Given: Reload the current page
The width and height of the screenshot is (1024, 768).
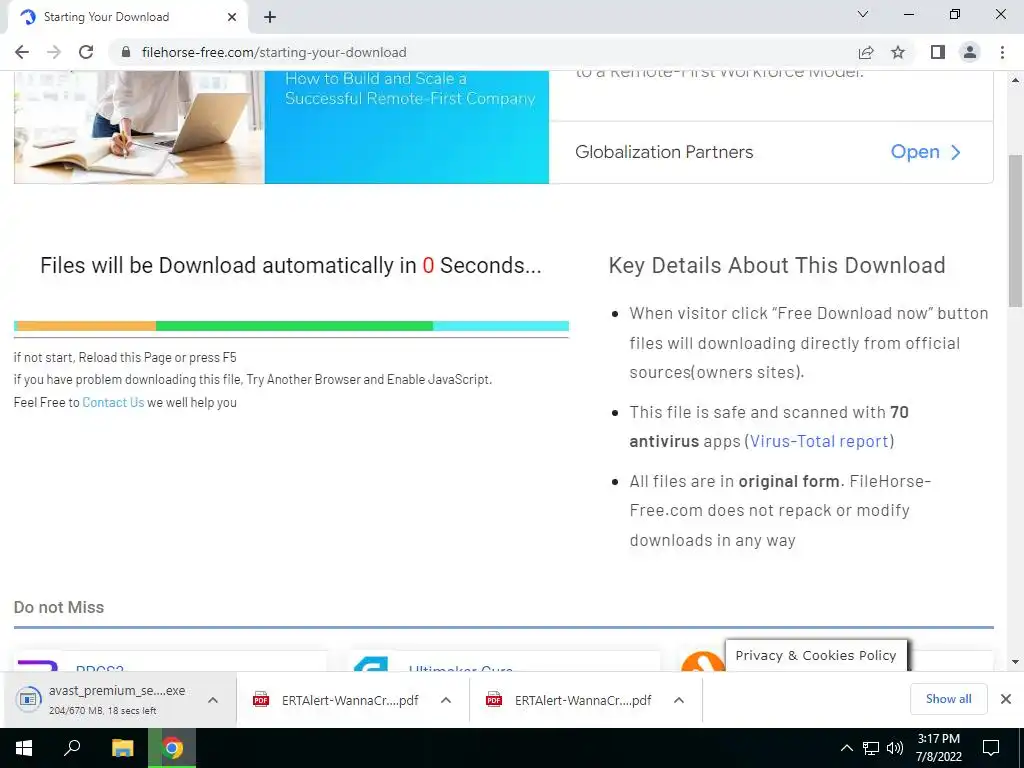Looking at the screenshot, I should 86,52.
